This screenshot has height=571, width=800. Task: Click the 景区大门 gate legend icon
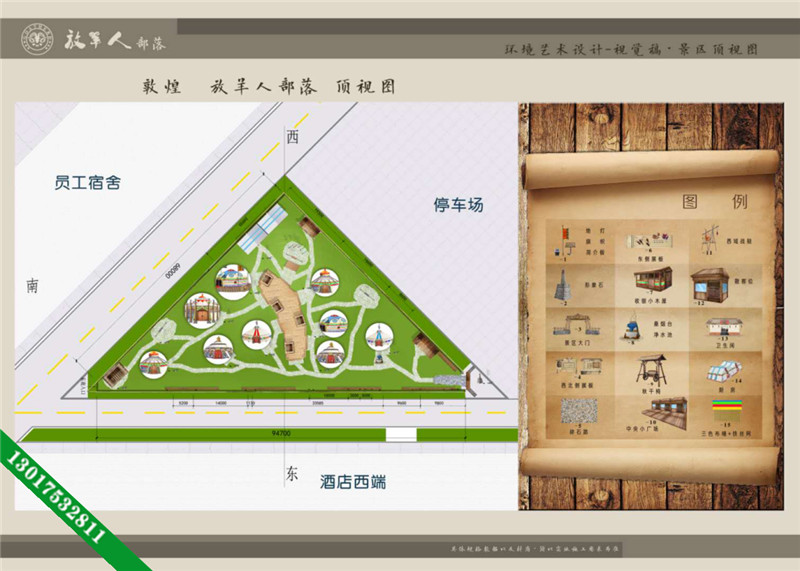577,325
